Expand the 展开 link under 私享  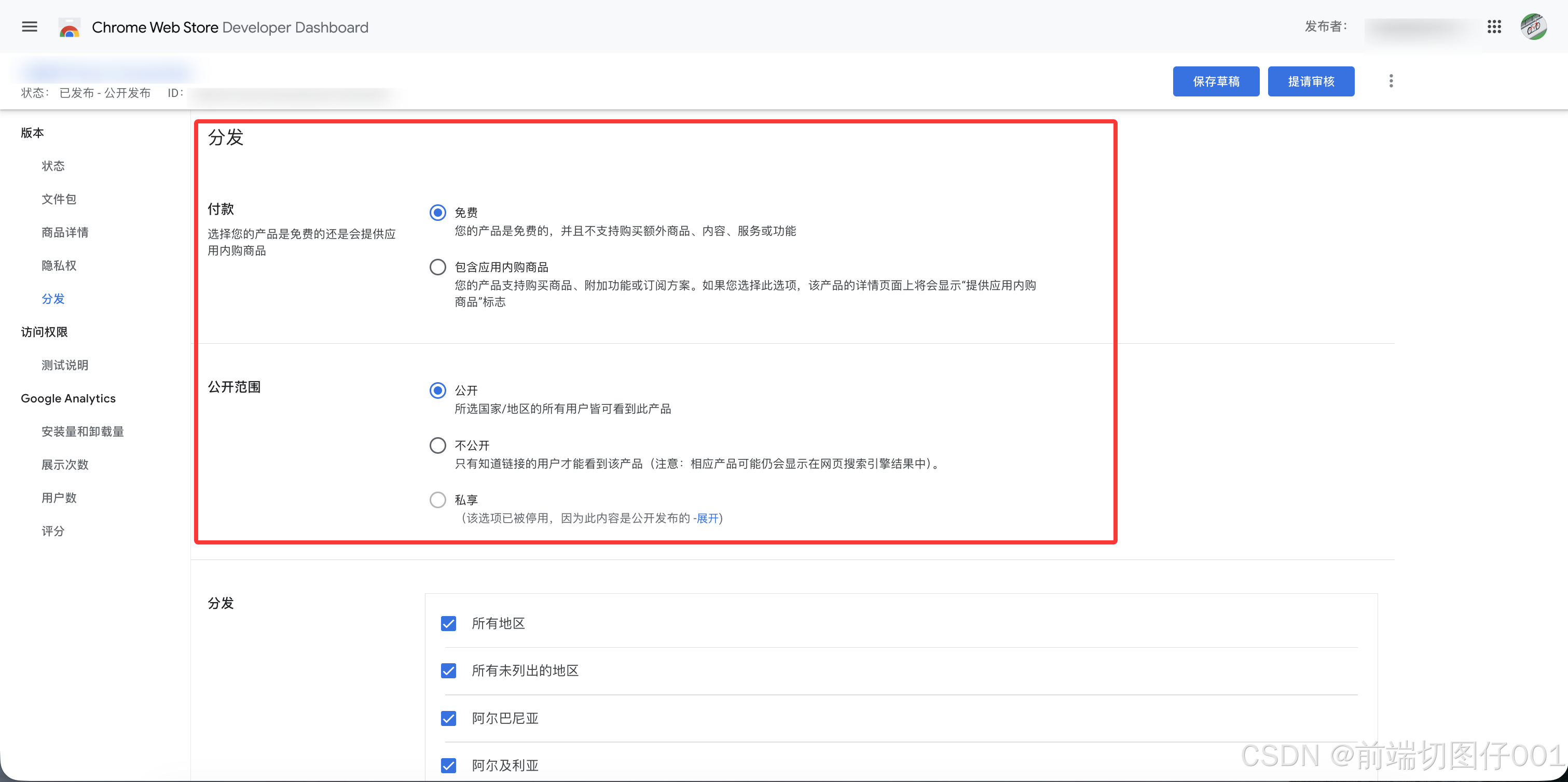click(707, 518)
